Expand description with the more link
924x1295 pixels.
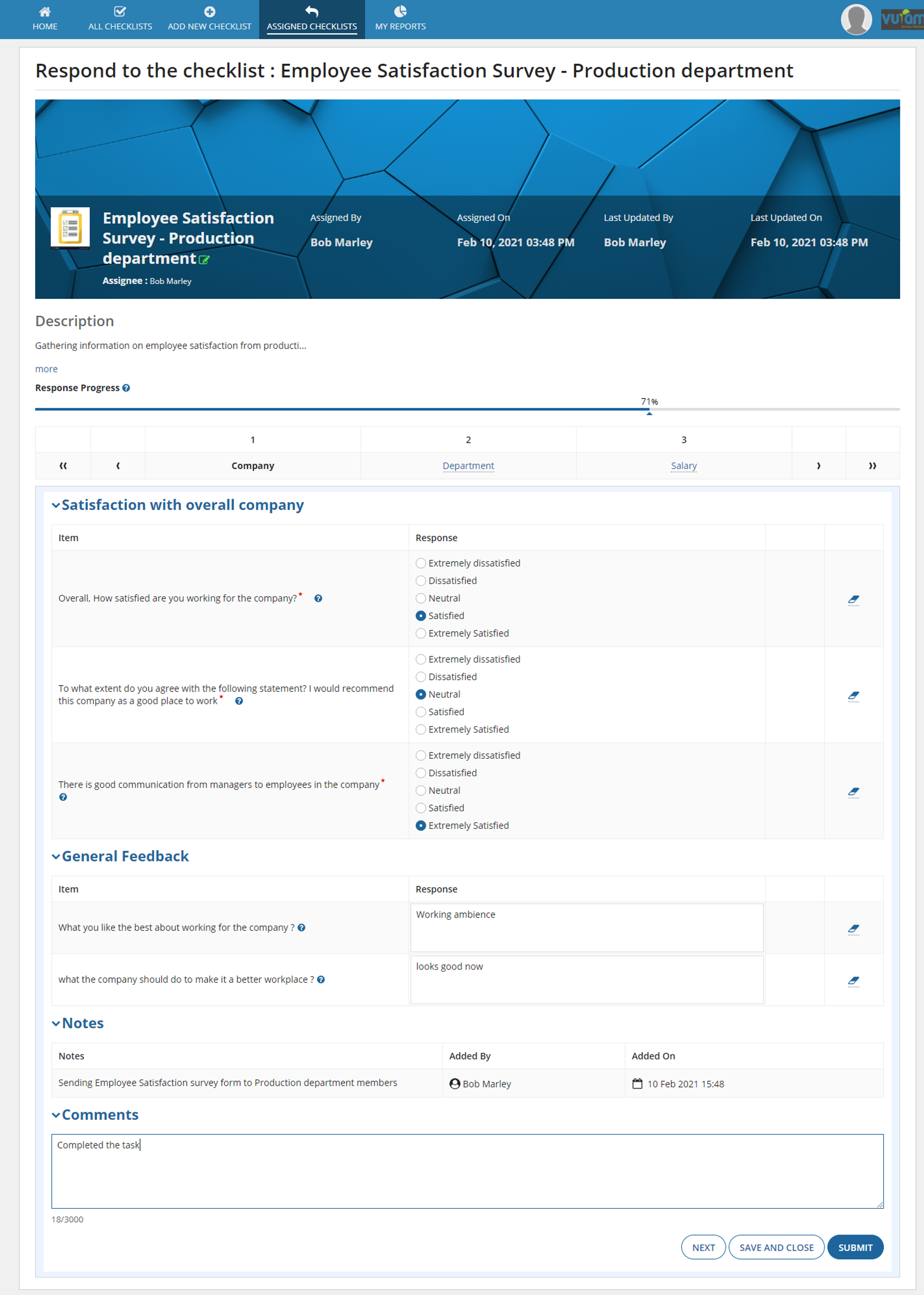pos(46,369)
